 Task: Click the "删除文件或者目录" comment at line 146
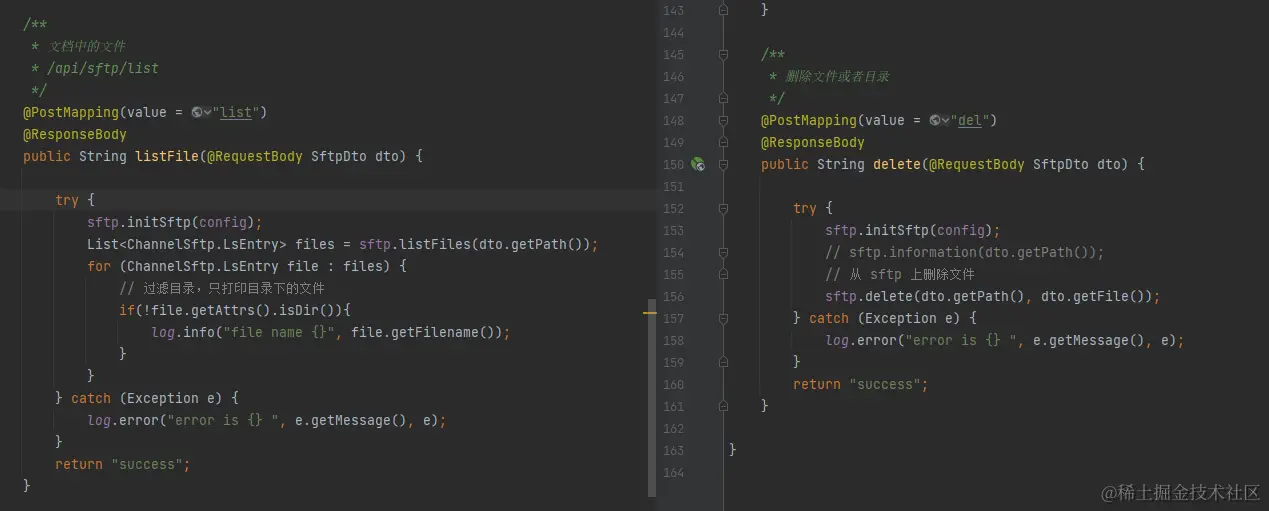(838, 76)
